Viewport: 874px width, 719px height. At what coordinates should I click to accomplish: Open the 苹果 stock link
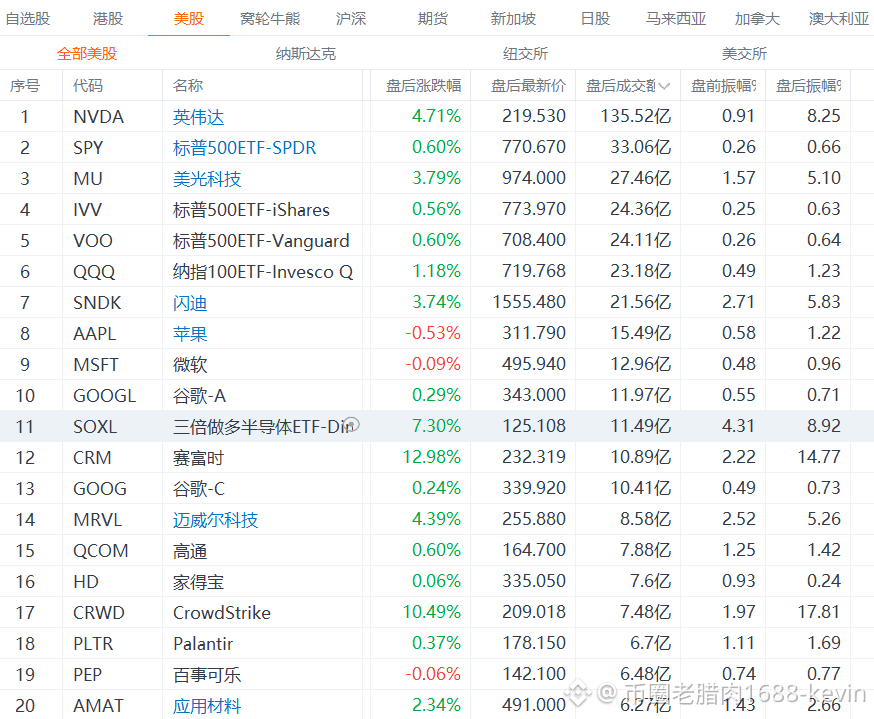tap(190, 334)
